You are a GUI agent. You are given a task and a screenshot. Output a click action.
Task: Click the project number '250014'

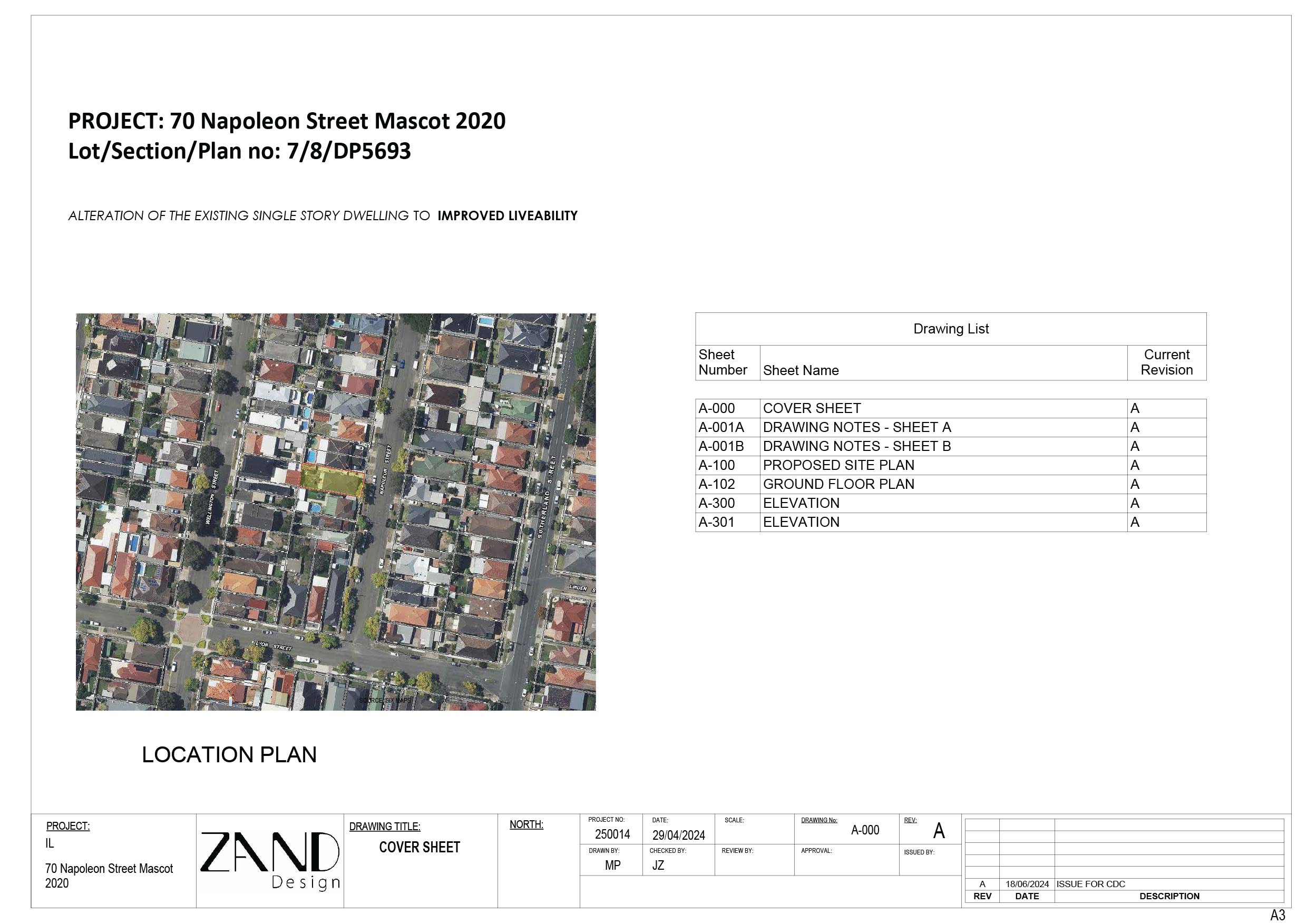tap(612, 834)
